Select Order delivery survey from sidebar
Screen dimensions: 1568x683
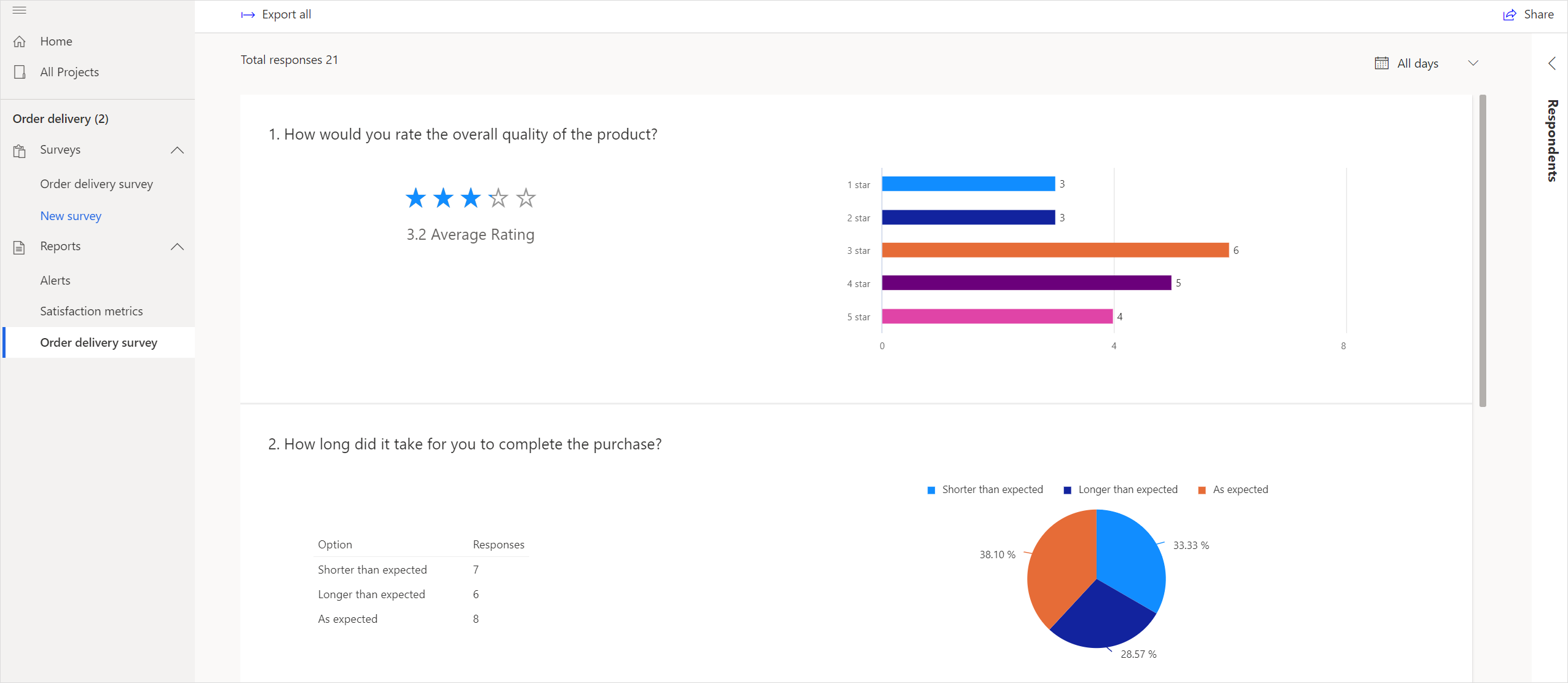98,342
